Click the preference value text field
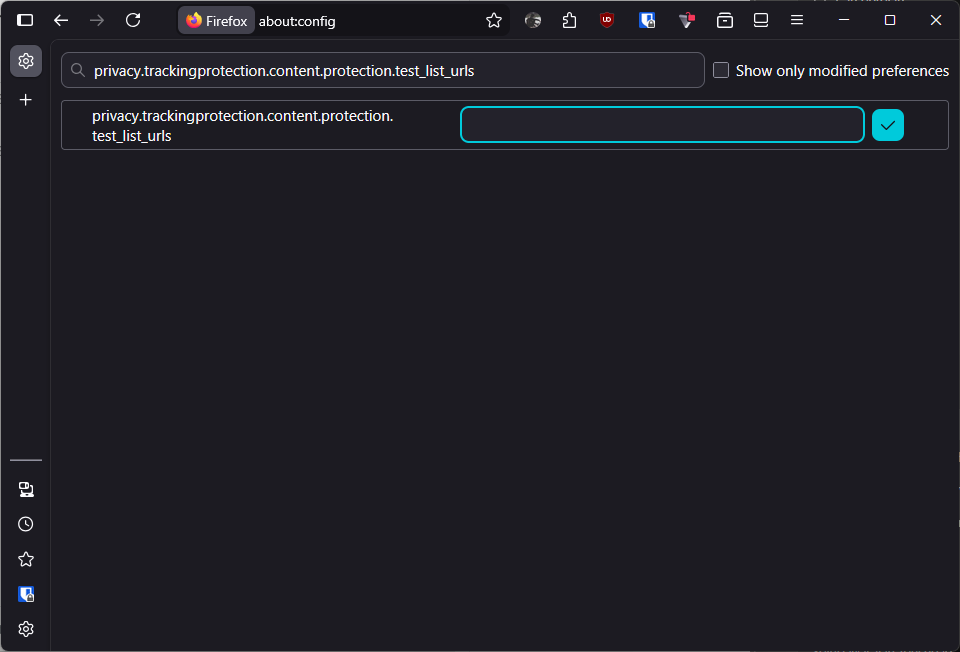This screenshot has width=960, height=652. [x=662, y=125]
